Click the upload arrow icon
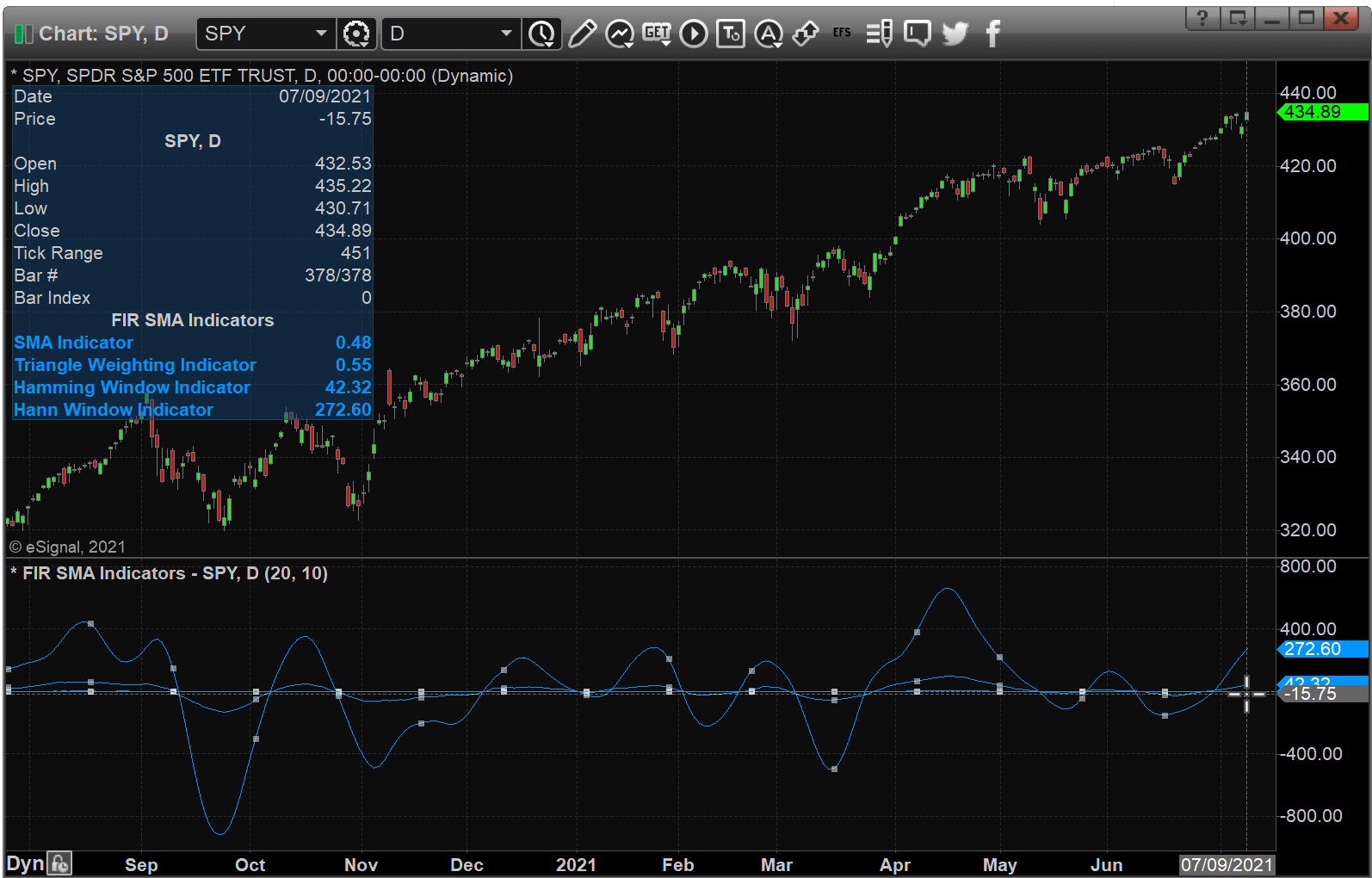The image size is (1372, 878). point(805,34)
